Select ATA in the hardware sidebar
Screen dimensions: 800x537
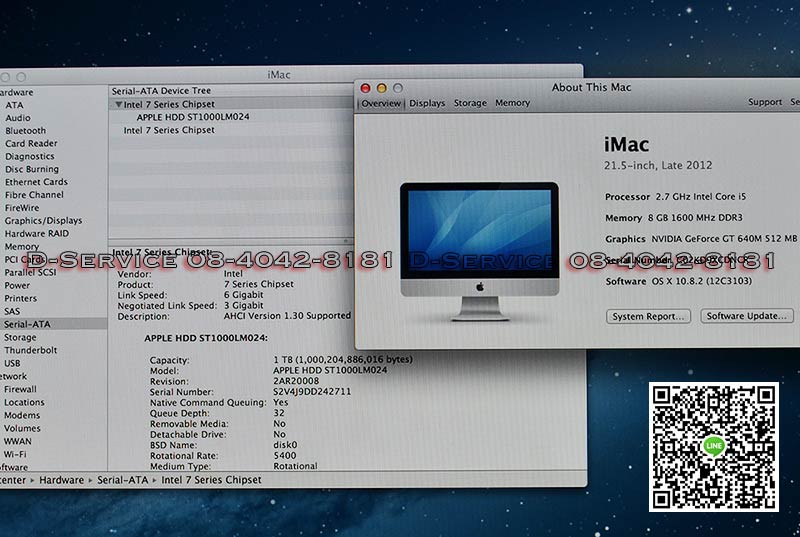[14, 105]
